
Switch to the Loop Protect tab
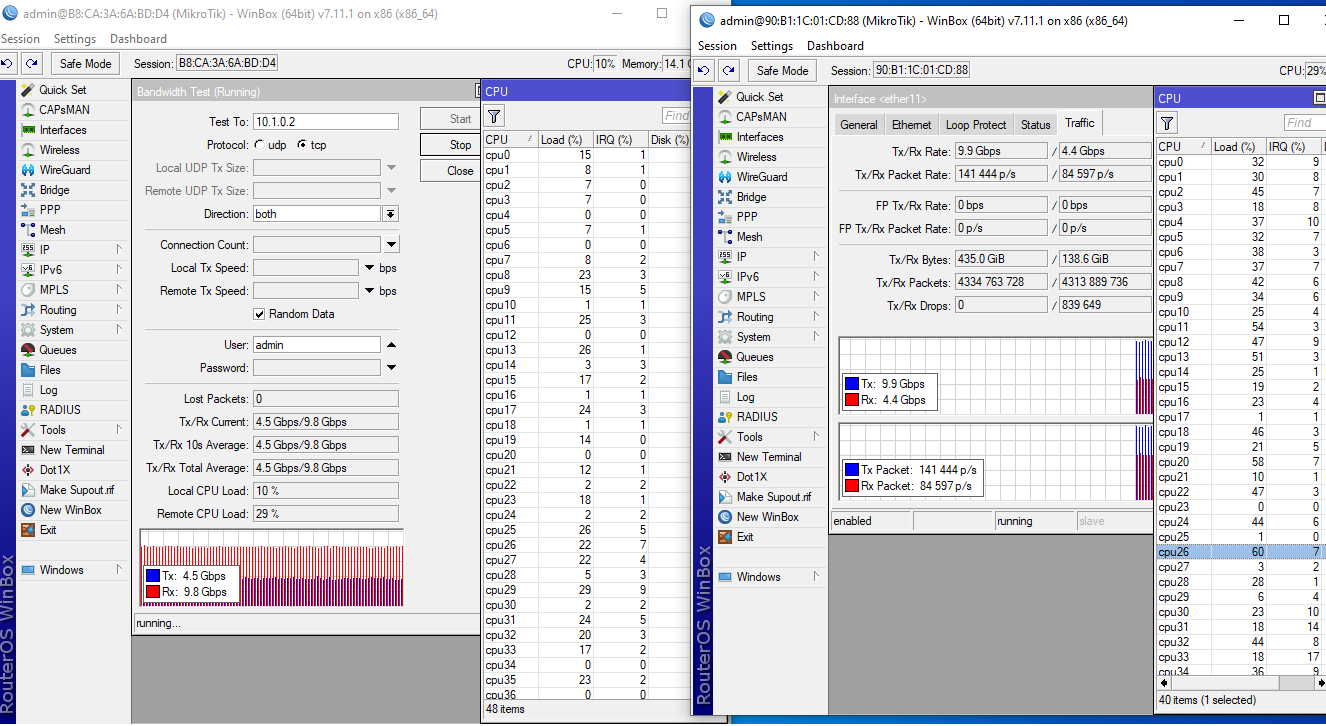pos(976,125)
